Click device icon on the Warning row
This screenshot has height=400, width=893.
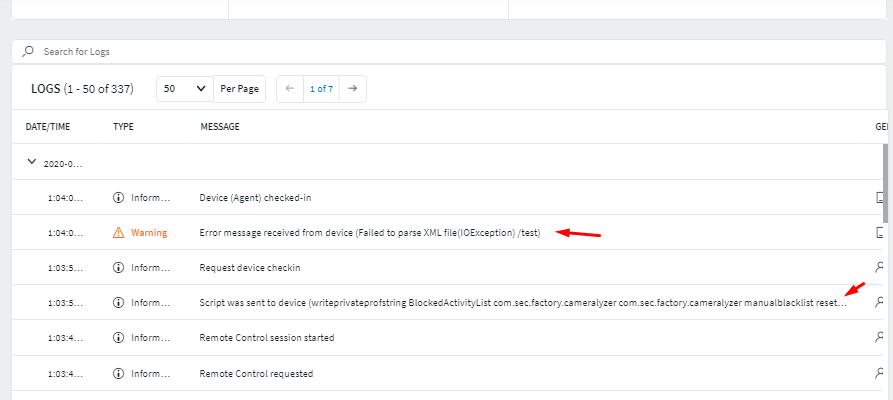[x=881, y=233]
